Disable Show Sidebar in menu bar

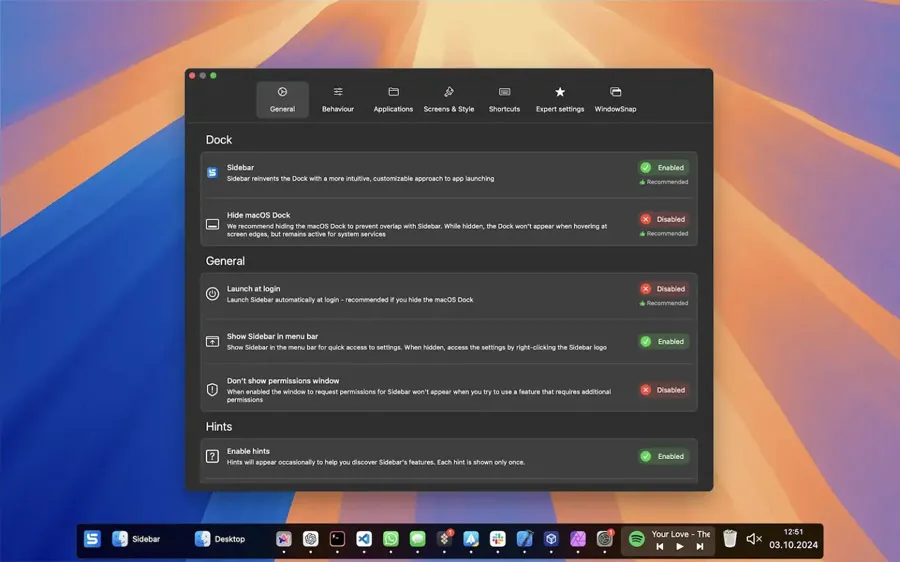click(x=664, y=341)
